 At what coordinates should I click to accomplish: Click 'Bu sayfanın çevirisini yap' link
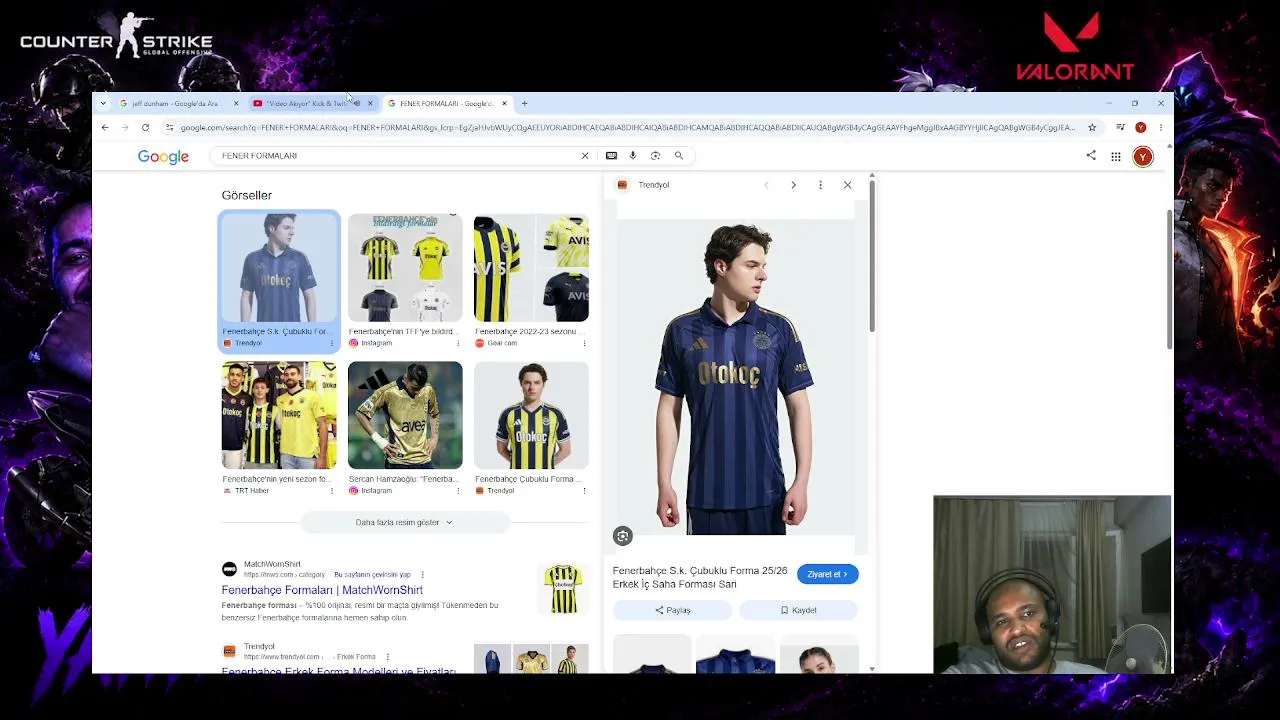(372, 575)
